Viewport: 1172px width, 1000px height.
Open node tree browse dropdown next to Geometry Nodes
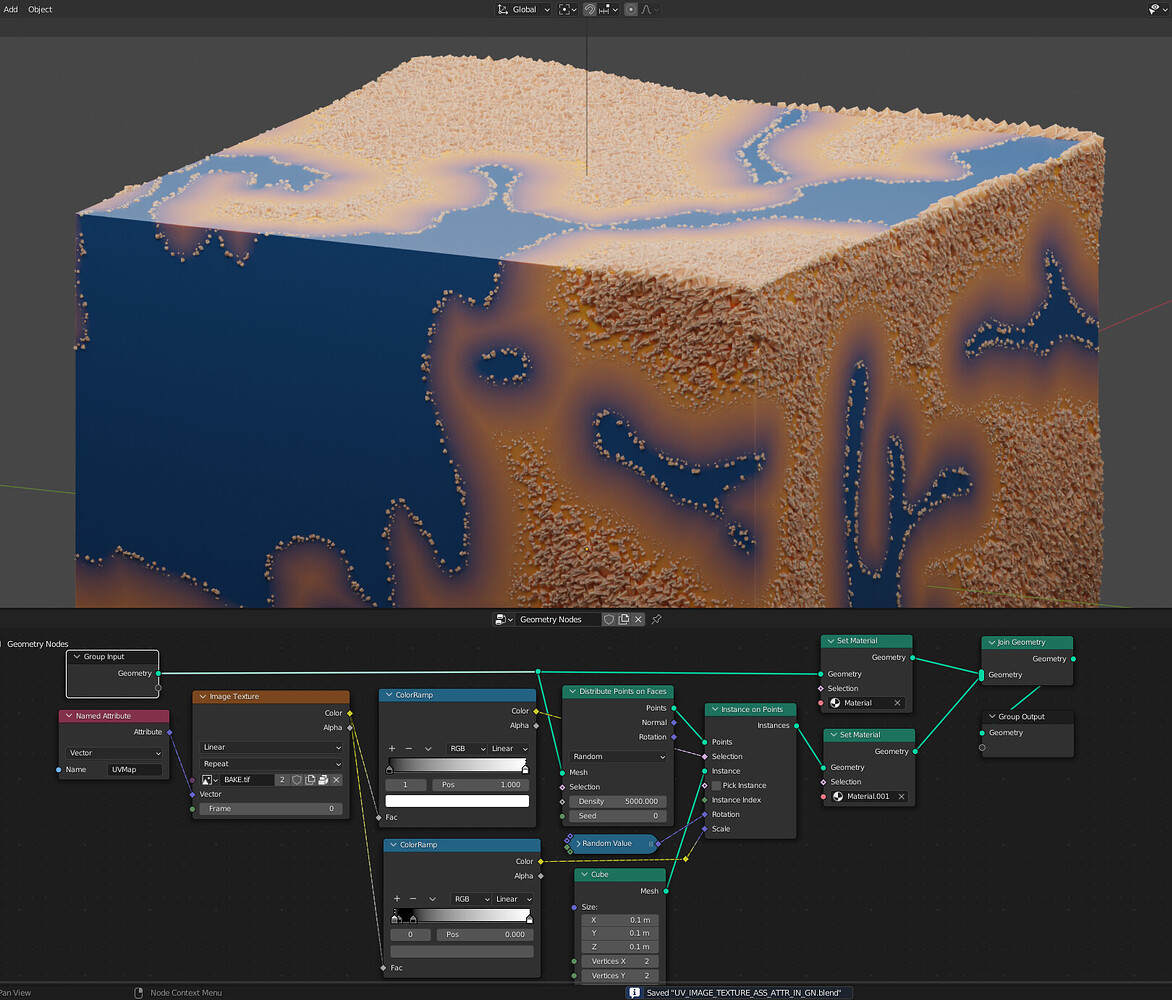point(504,620)
